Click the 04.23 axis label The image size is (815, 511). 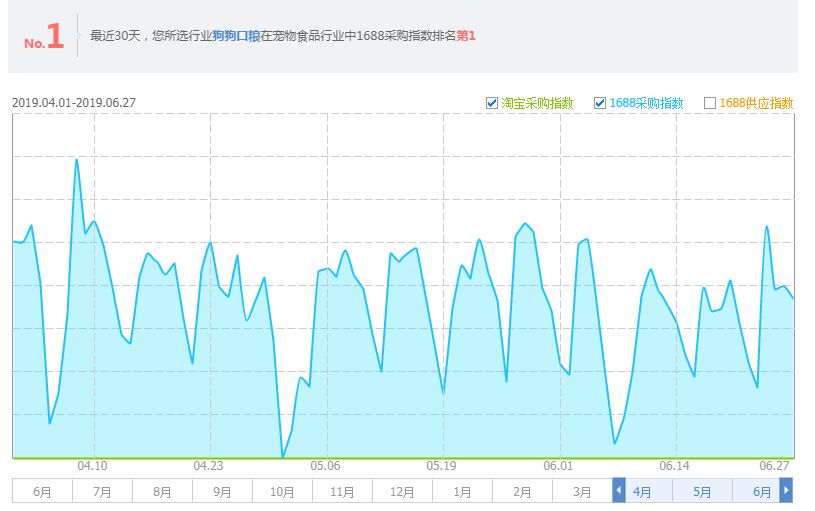208,465
